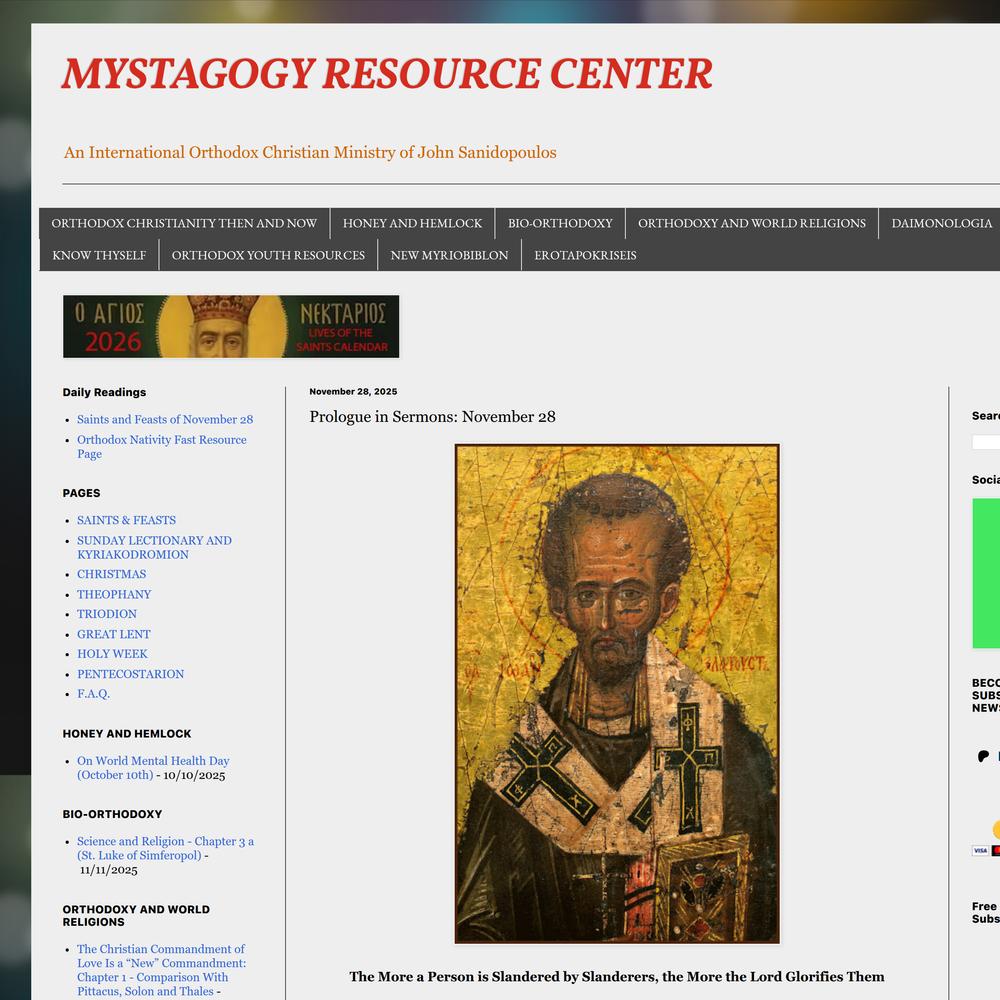1000x1000 pixels.
Task: Click the Patreon logo icon
Action: [x=984, y=756]
